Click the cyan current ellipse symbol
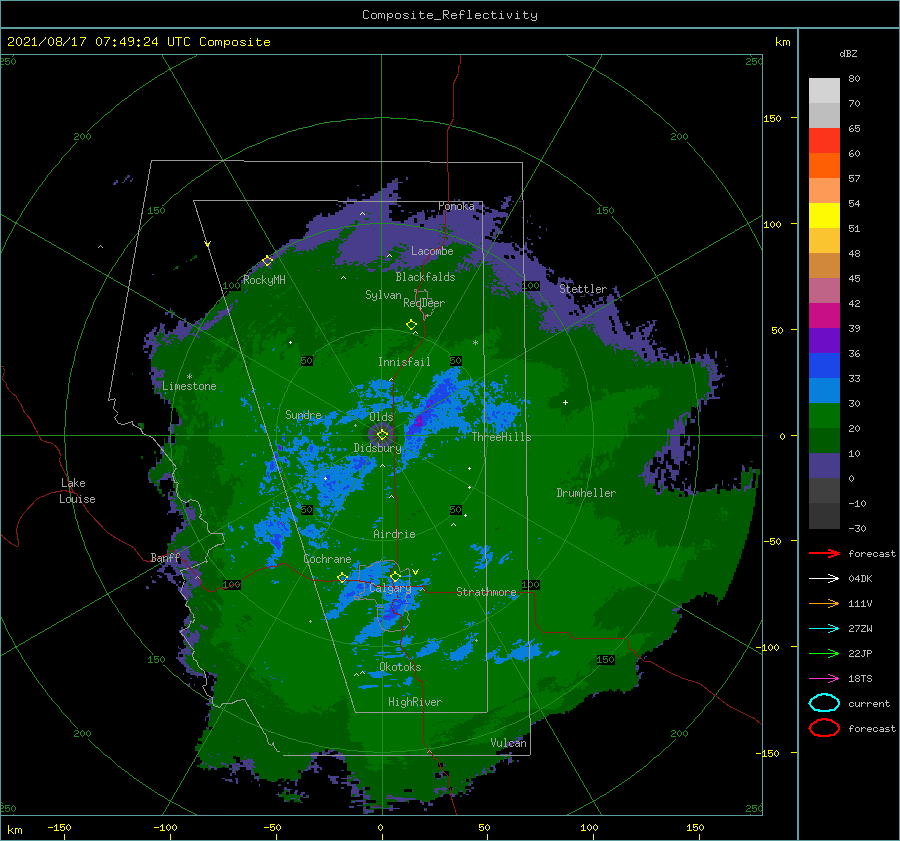Screen dimensions: 900x841 [824, 703]
